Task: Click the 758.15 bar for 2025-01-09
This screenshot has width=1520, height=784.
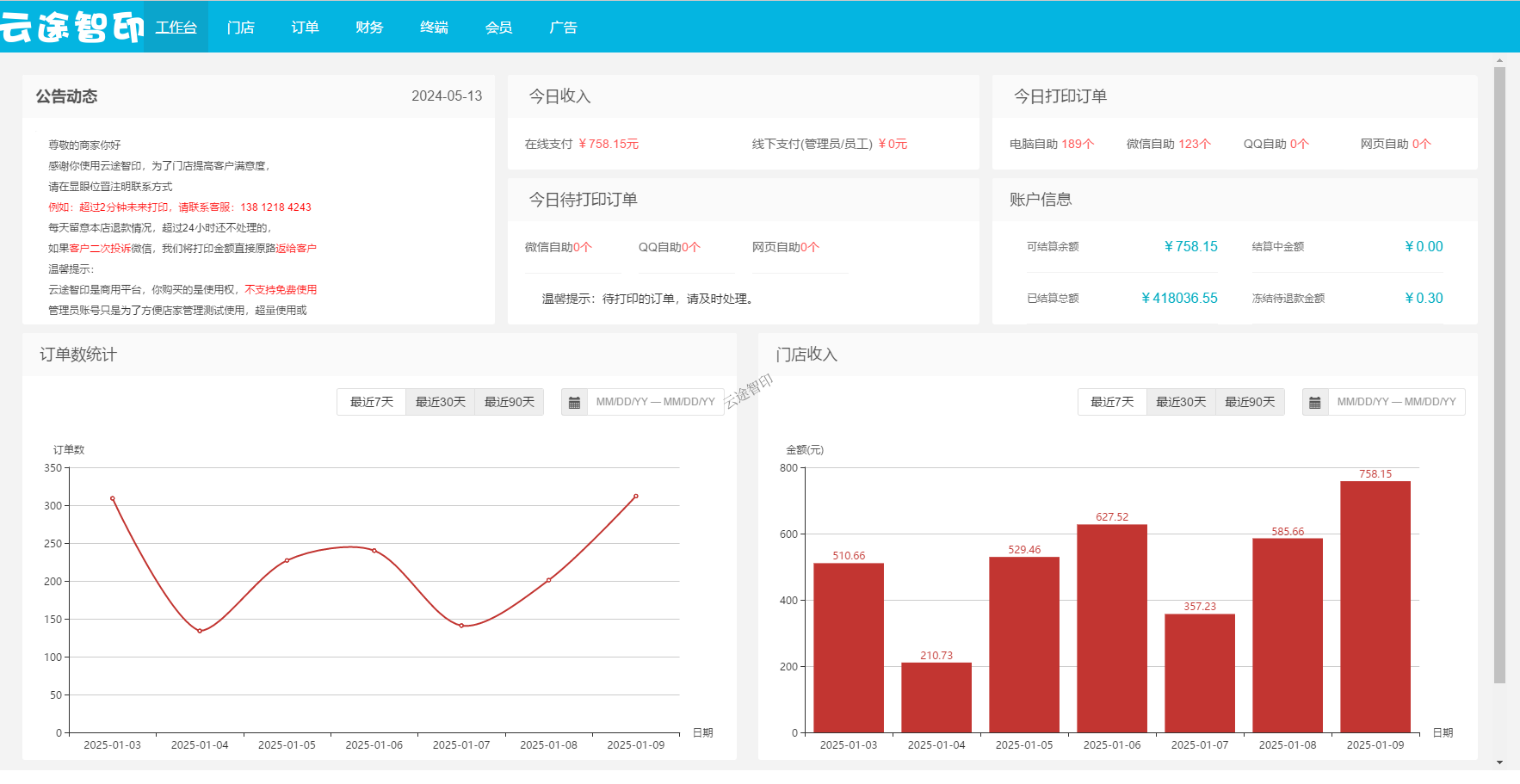Action: click(1375, 607)
